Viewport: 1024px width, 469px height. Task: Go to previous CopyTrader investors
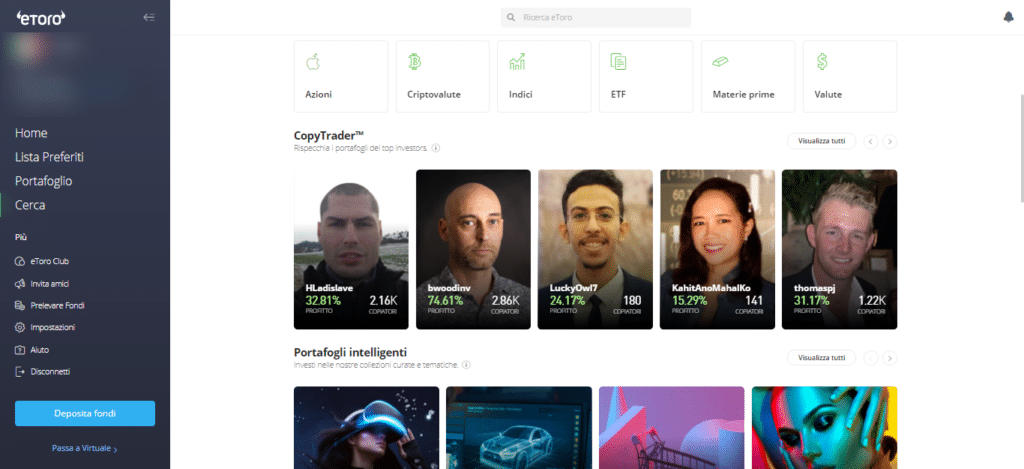871,141
